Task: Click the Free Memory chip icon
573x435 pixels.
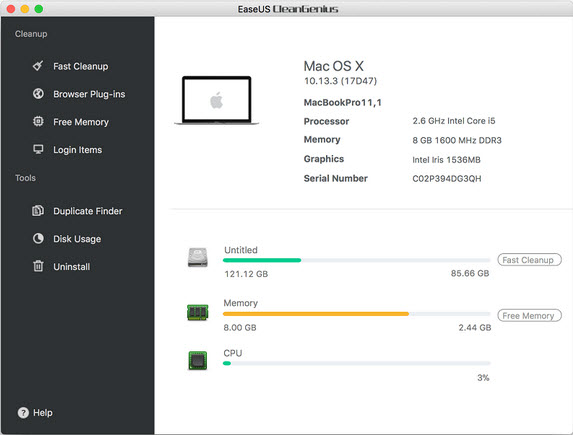Action: click(x=38, y=121)
